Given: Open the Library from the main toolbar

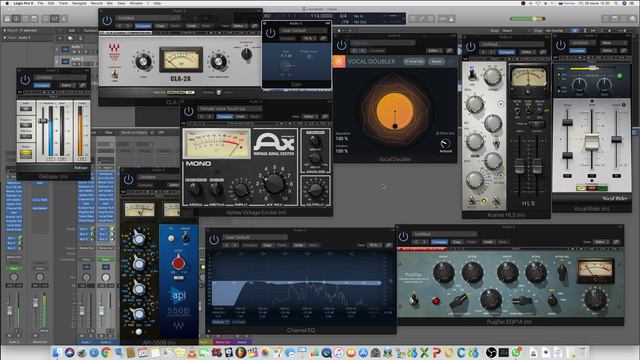Looking at the screenshot, I should pos(7,19).
